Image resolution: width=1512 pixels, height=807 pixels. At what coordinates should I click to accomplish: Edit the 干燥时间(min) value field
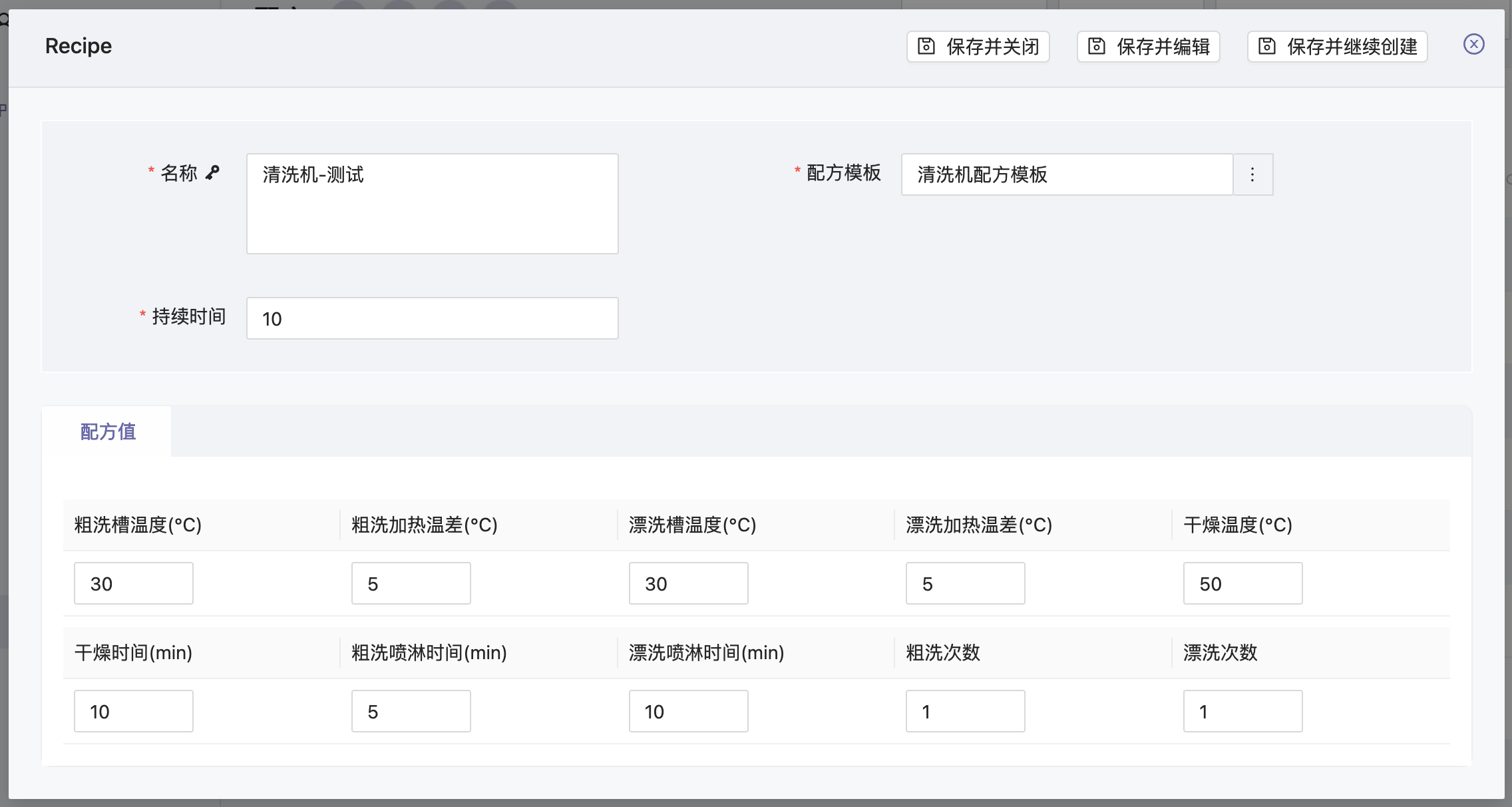point(134,711)
